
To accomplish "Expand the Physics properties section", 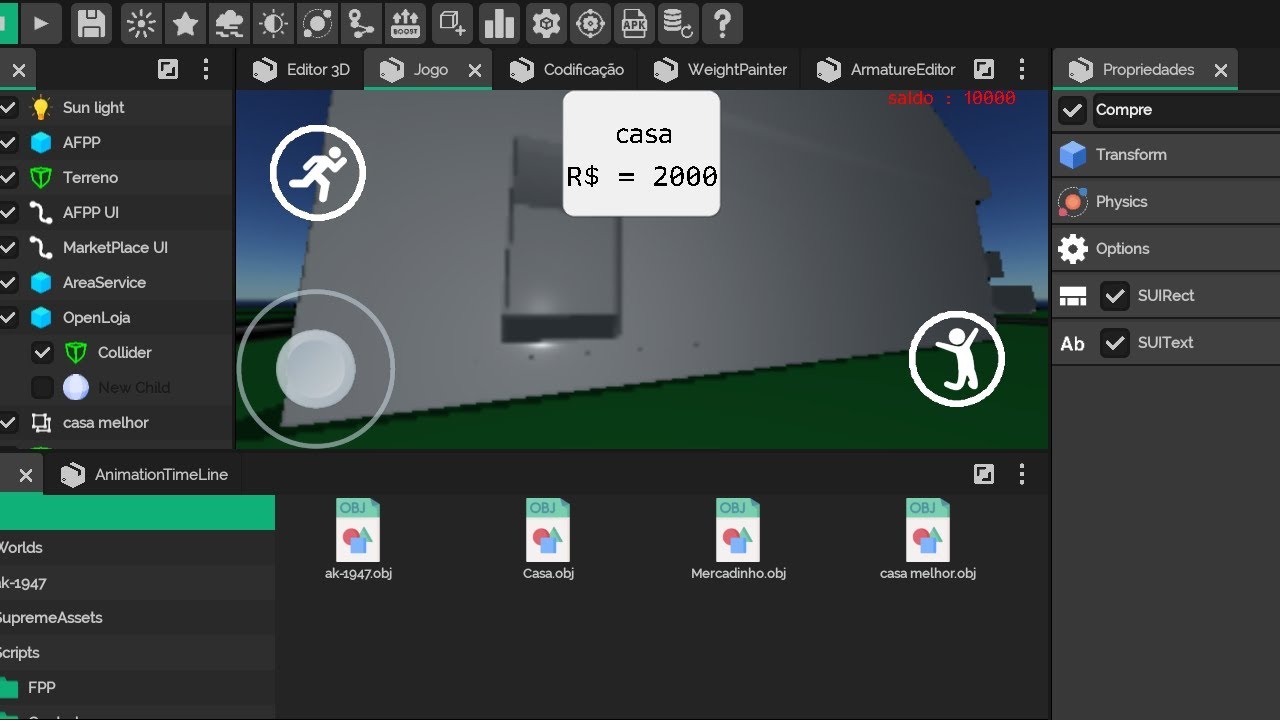I will click(1166, 202).
